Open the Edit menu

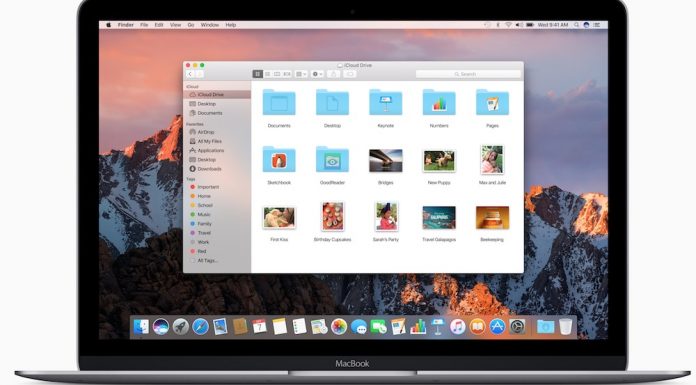[159, 25]
